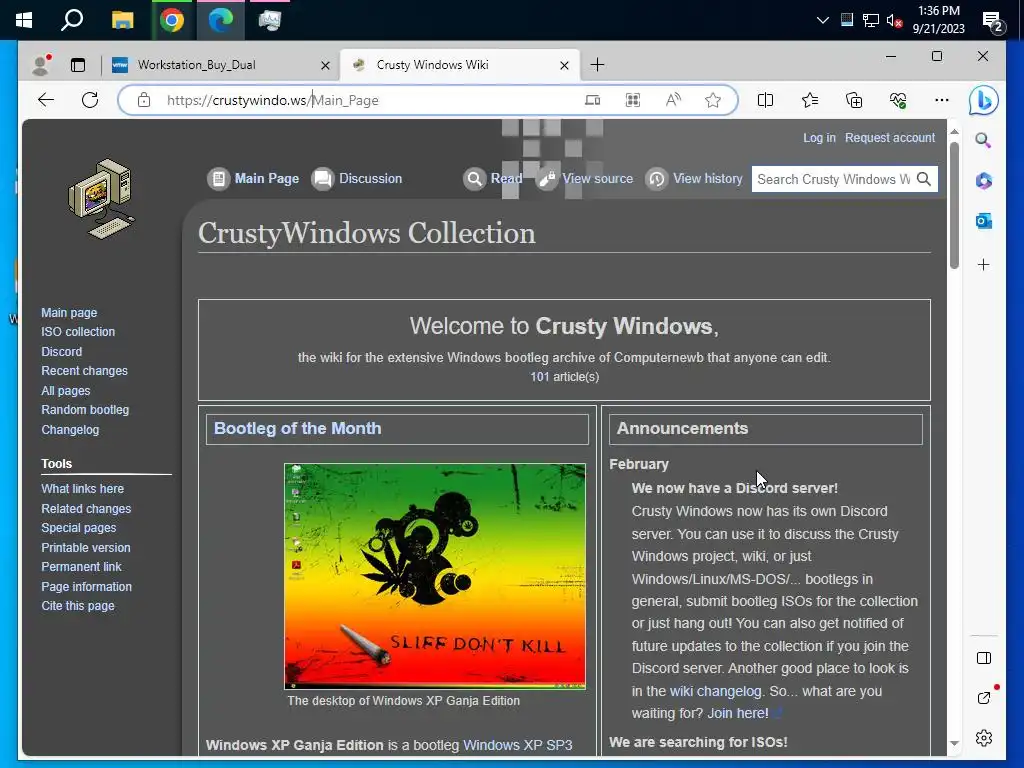Open Discord link in wiki sidebar
The height and width of the screenshot is (768, 1024).
tap(61, 351)
